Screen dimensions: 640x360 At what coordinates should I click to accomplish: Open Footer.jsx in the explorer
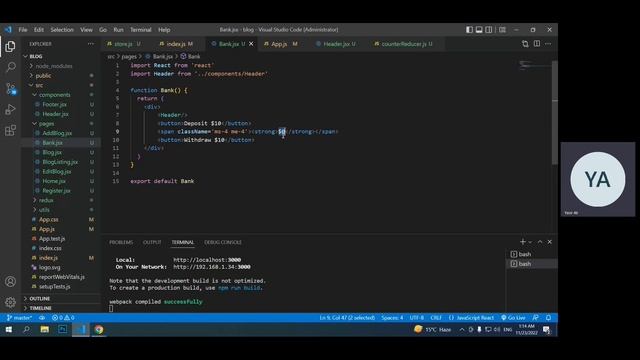[x=55, y=104]
